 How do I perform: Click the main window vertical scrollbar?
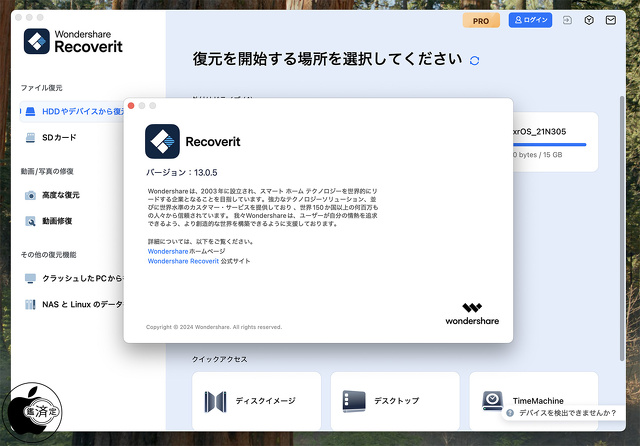pyautogui.click(x=622, y=229)
